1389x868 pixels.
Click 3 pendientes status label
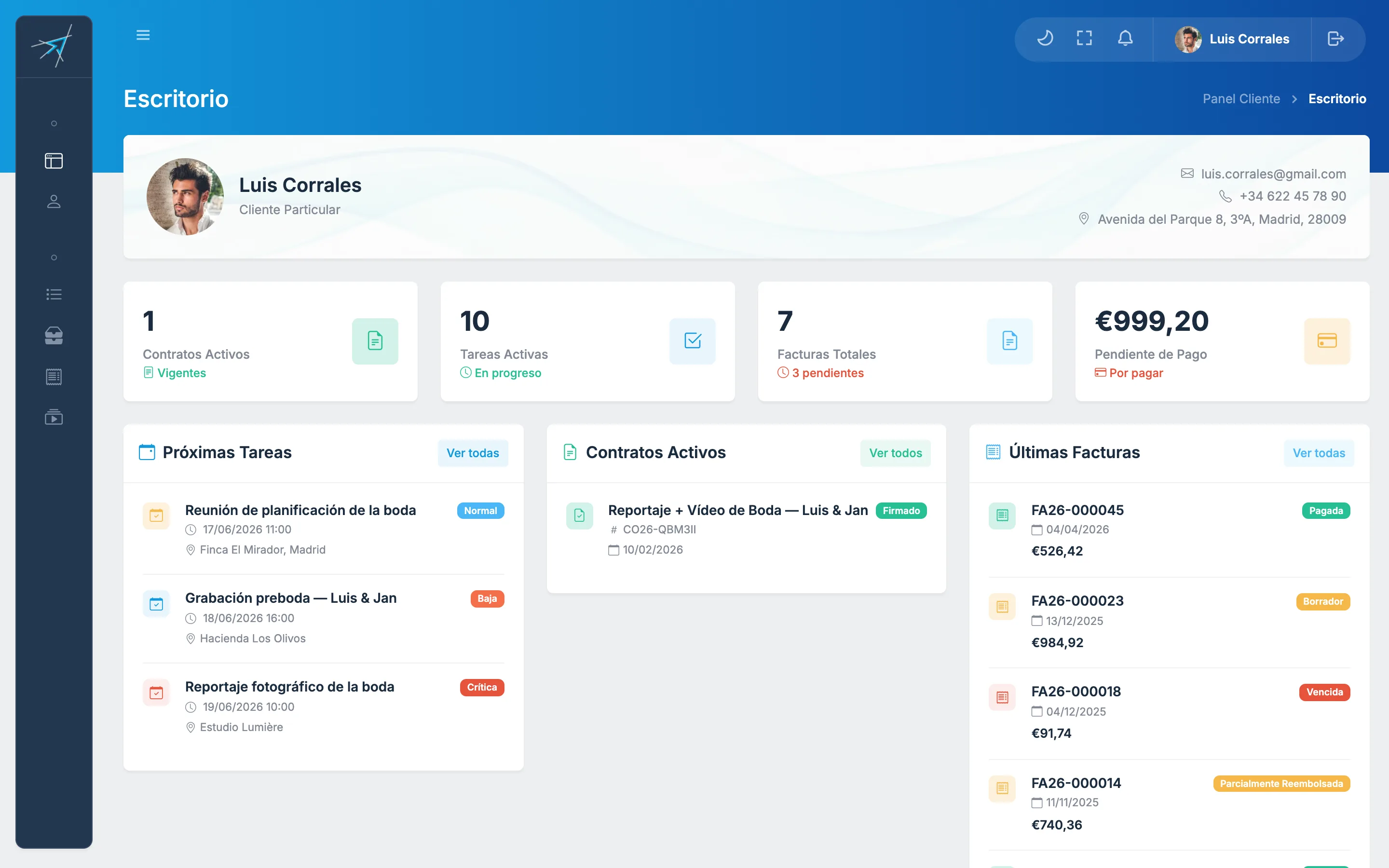coord(828,373)
